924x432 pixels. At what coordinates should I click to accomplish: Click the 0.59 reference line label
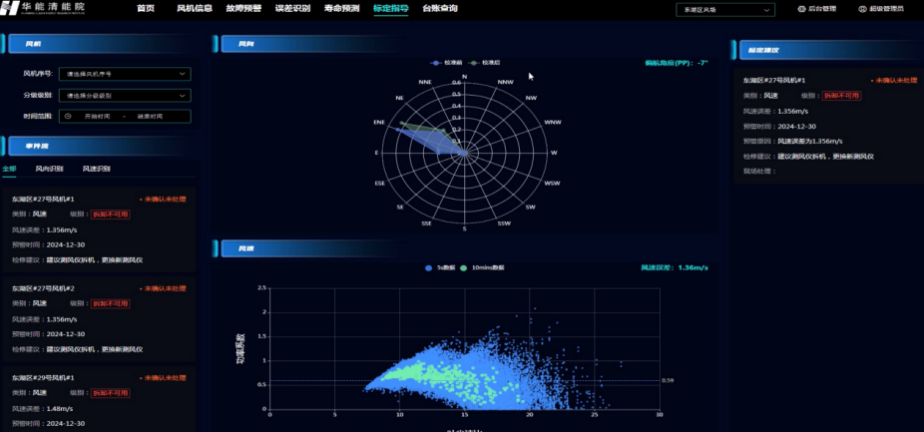(x=667, y=381)
